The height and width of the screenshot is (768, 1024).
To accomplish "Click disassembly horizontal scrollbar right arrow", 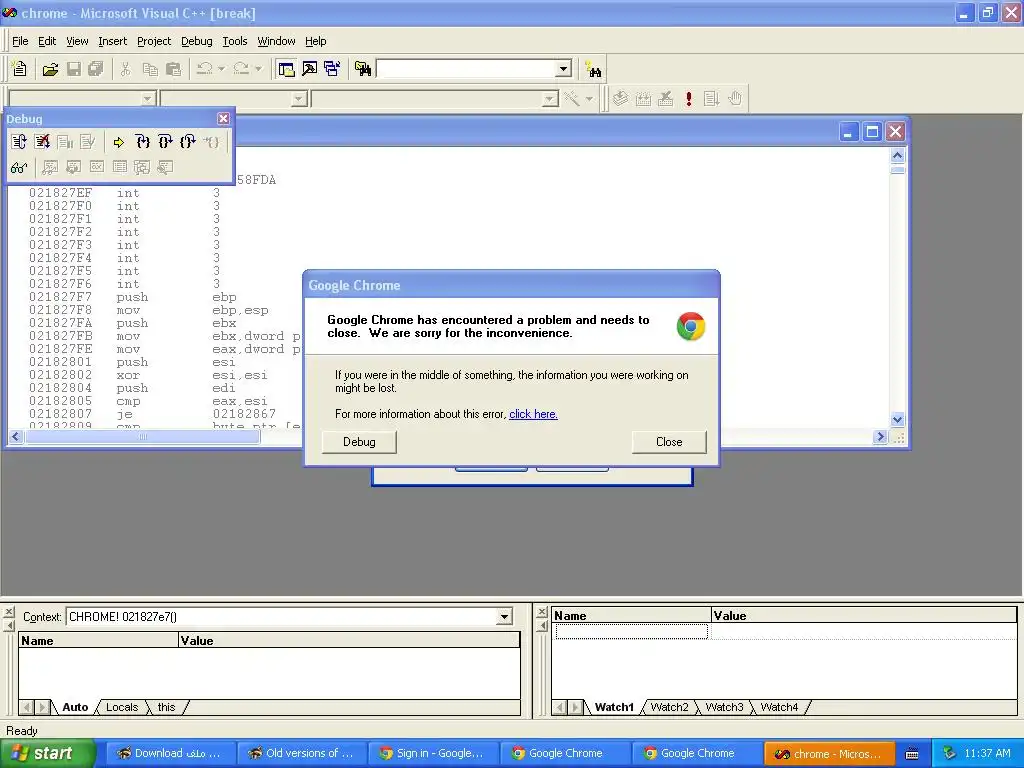I will point(880,436).
